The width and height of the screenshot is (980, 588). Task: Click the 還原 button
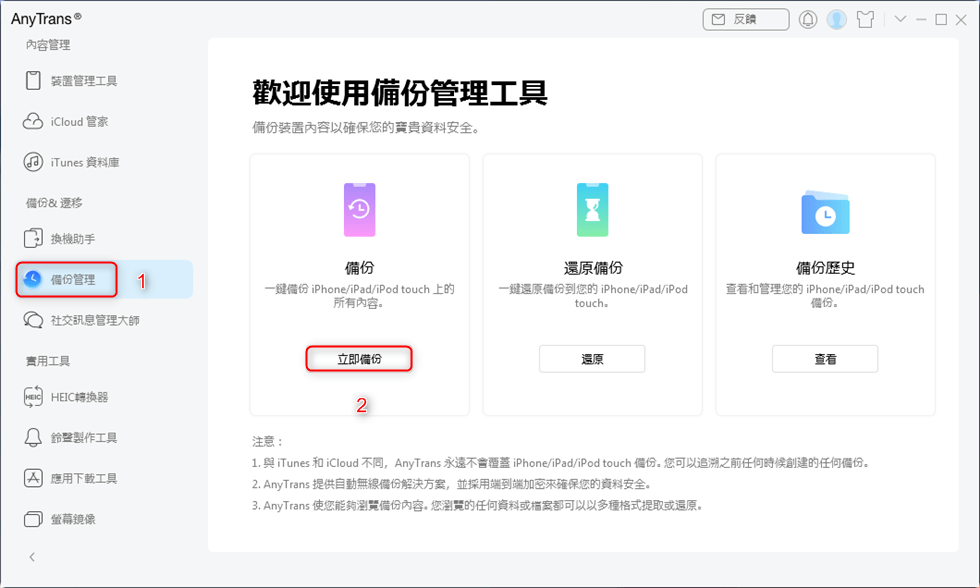point(592,359)
